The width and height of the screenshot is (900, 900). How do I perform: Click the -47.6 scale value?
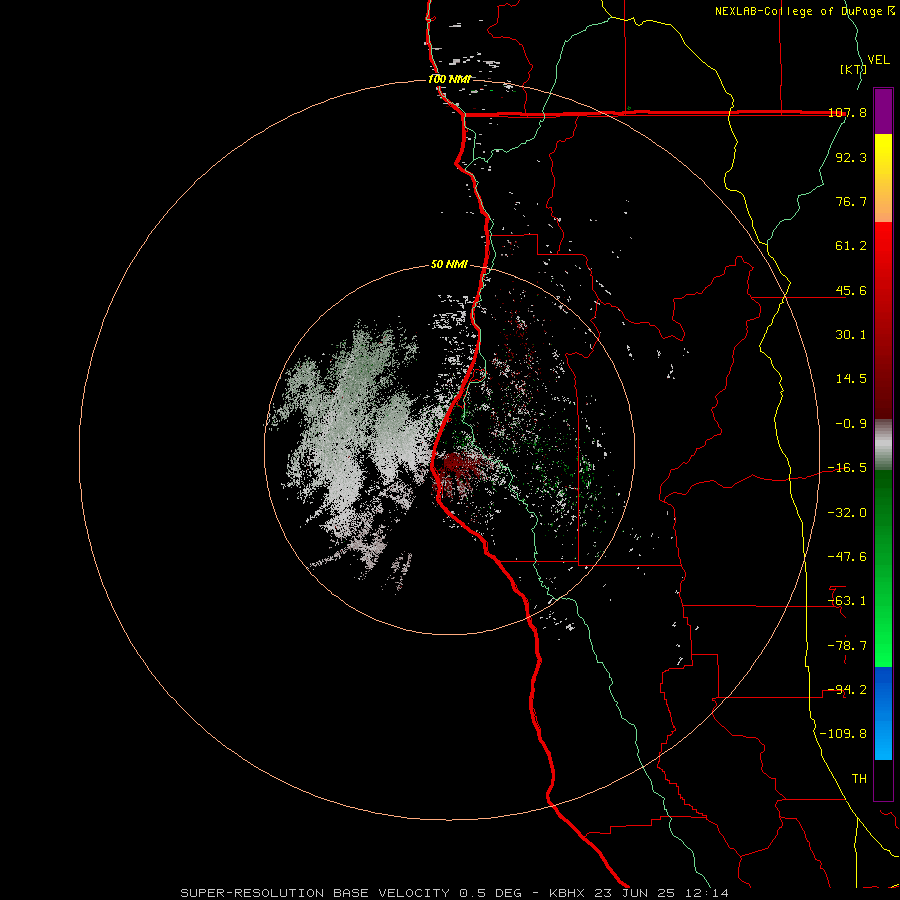pos(848,557)
